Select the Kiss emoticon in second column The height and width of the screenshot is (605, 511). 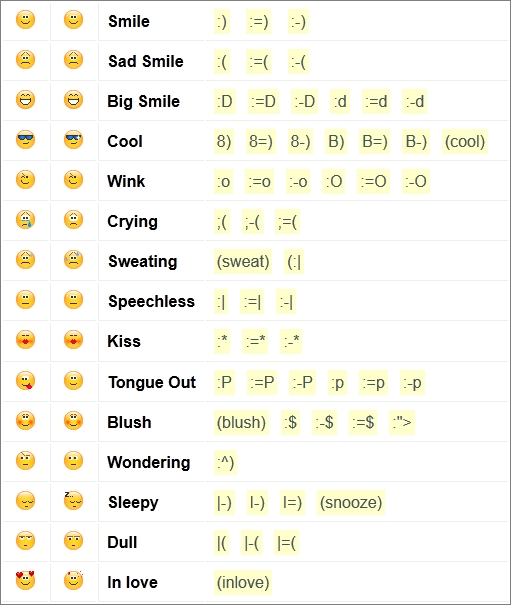(73, 340)
